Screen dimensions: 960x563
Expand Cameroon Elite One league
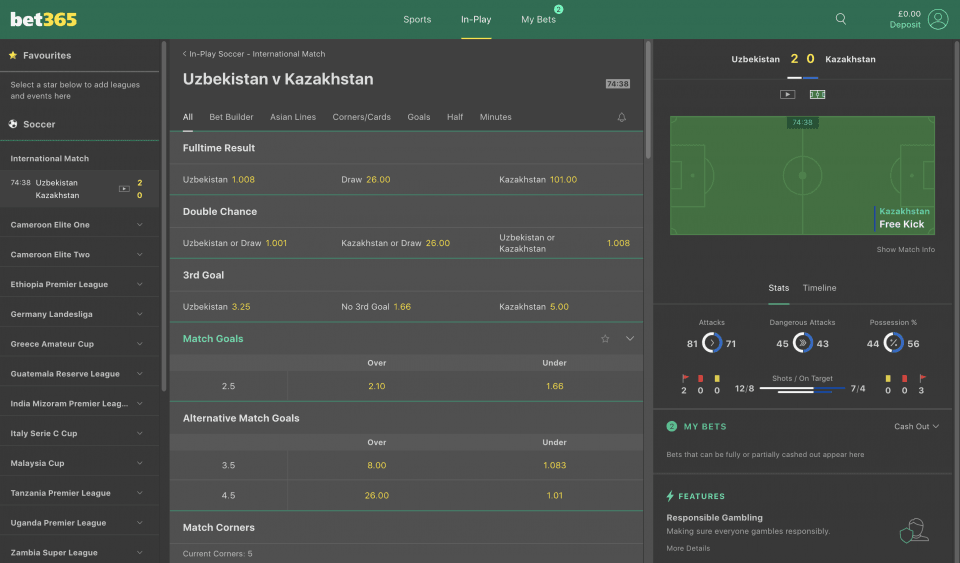pos(80,225)
